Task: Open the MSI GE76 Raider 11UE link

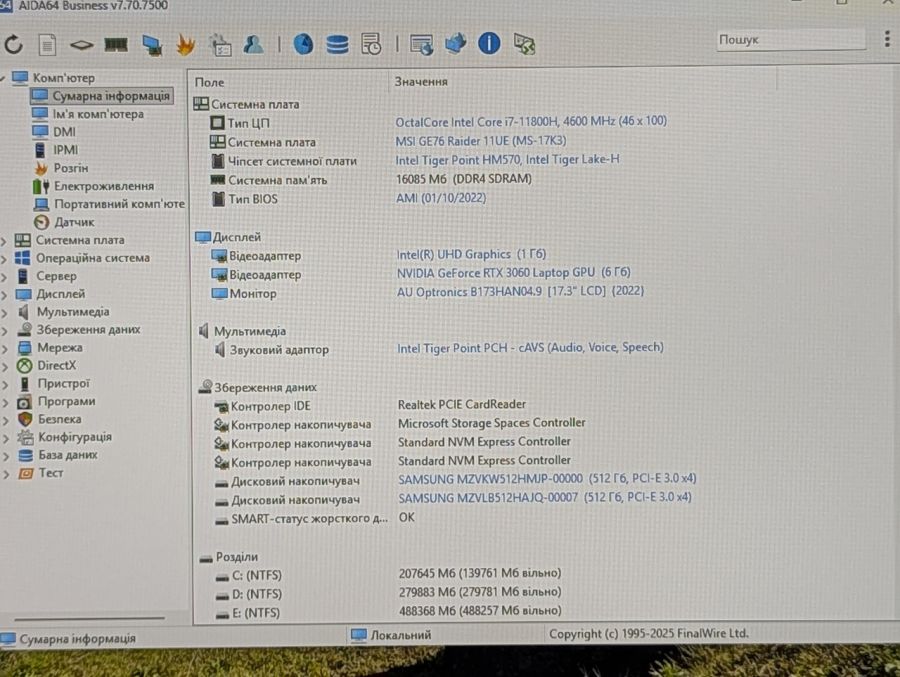Action: 481,141
